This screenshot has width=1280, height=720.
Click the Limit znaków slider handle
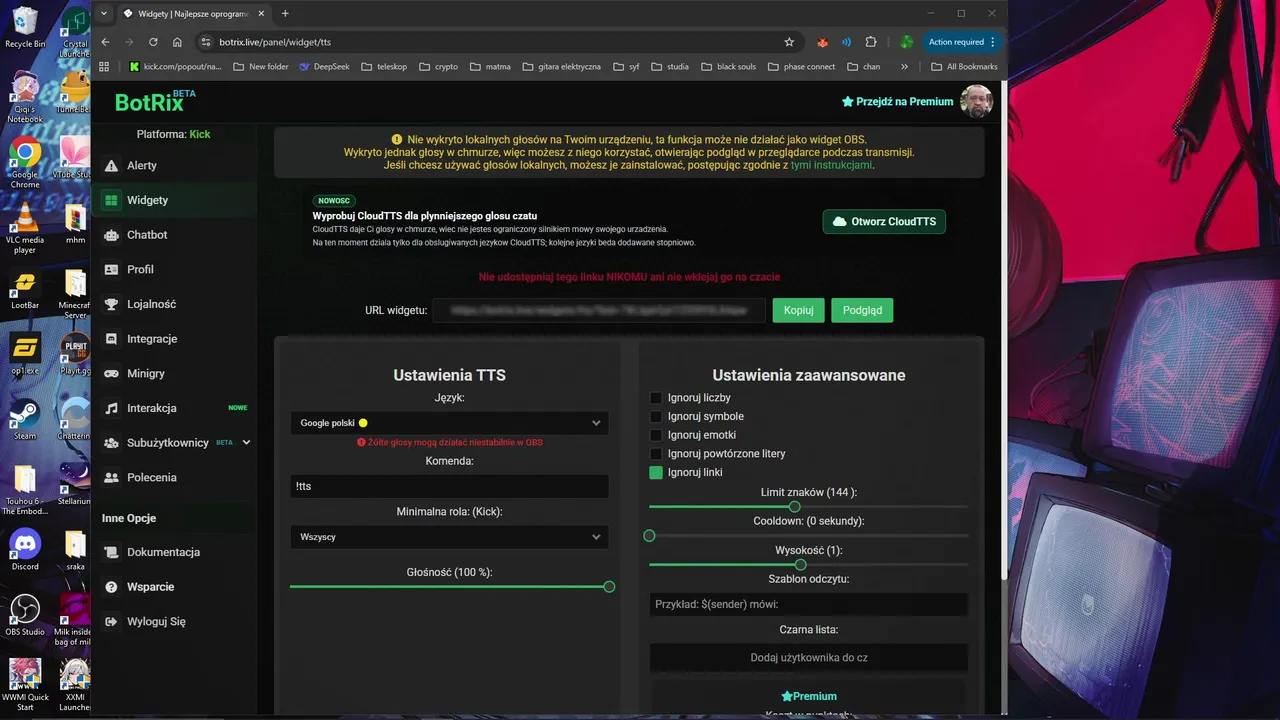[795, 507]
